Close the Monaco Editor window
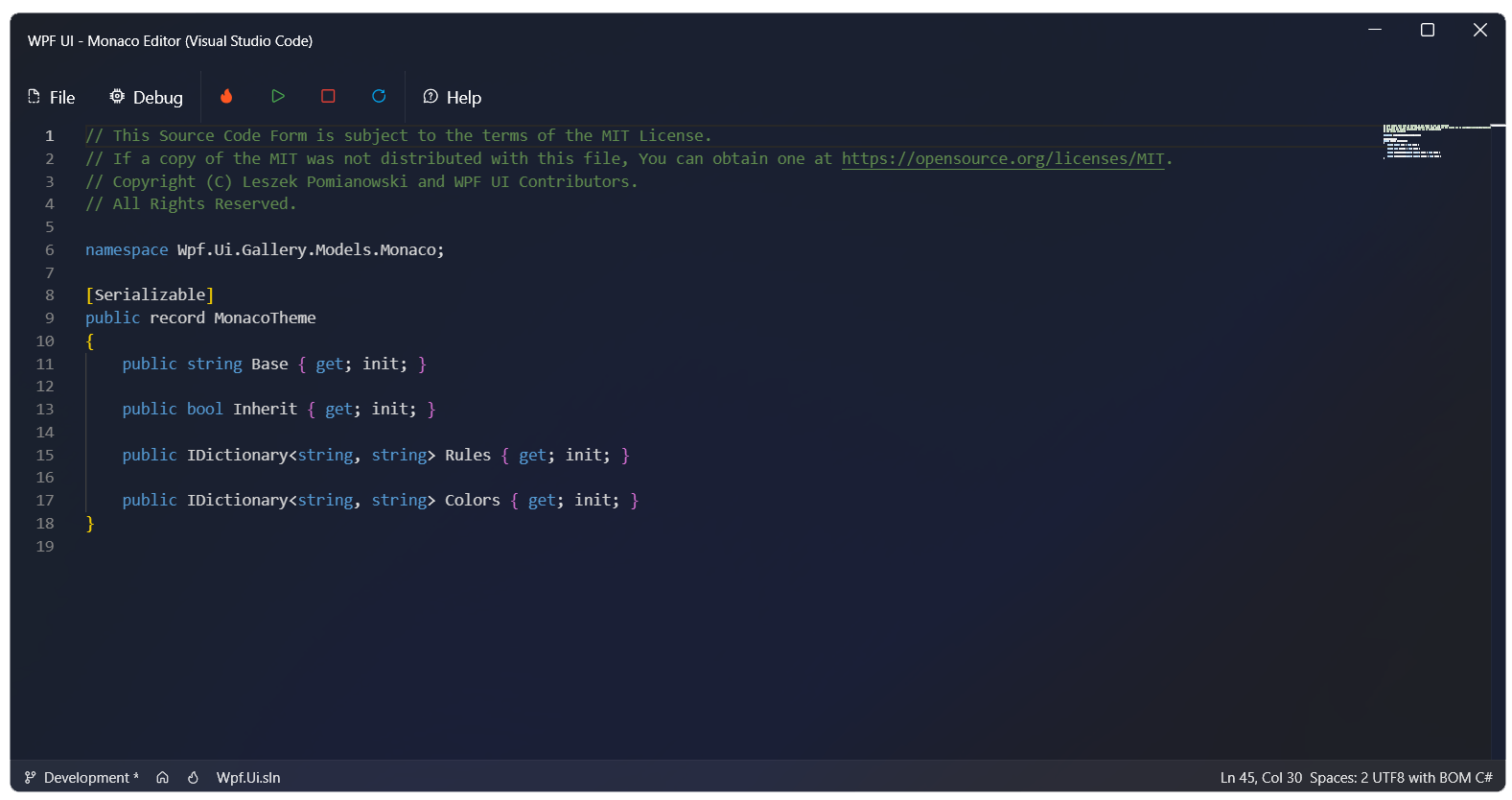This screenshot has width=1512, height=800. [x=1480, y=30]
